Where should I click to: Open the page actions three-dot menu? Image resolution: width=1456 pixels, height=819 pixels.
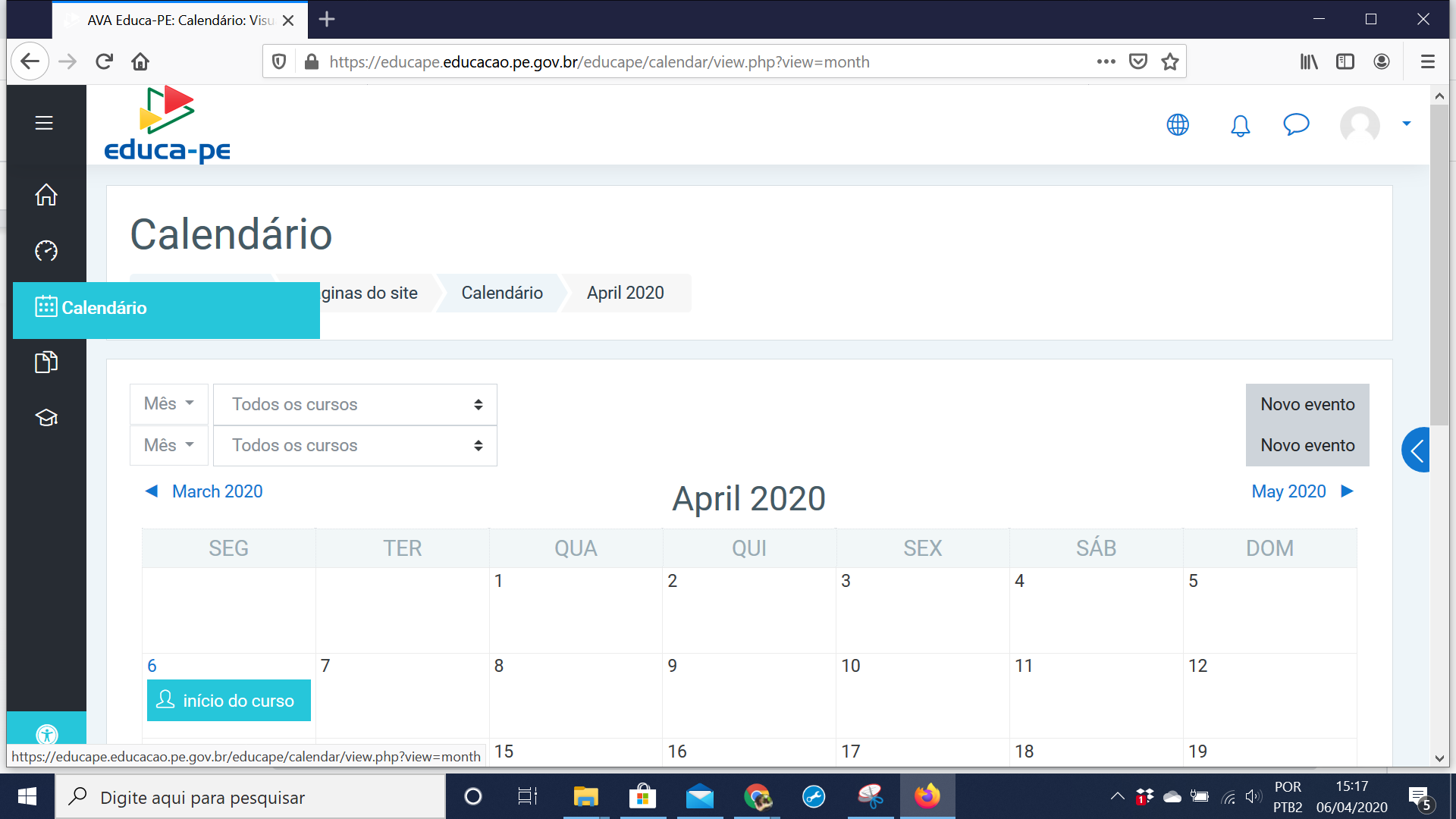pyautogui.click(x=1106, y=61)
